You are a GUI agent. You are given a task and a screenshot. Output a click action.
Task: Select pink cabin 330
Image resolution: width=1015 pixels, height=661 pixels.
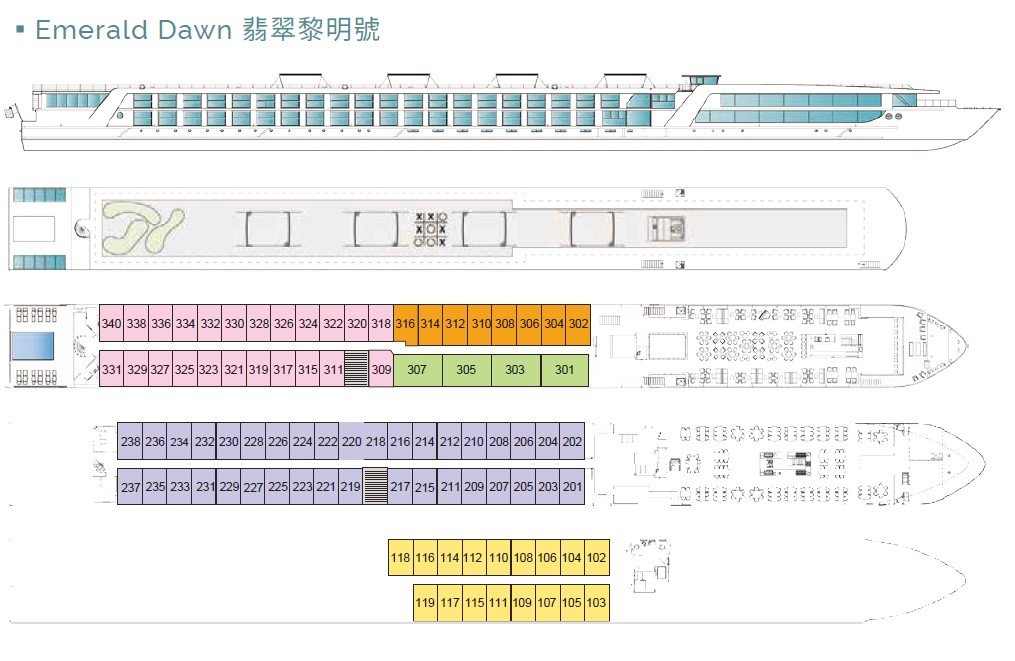(234, 323)
